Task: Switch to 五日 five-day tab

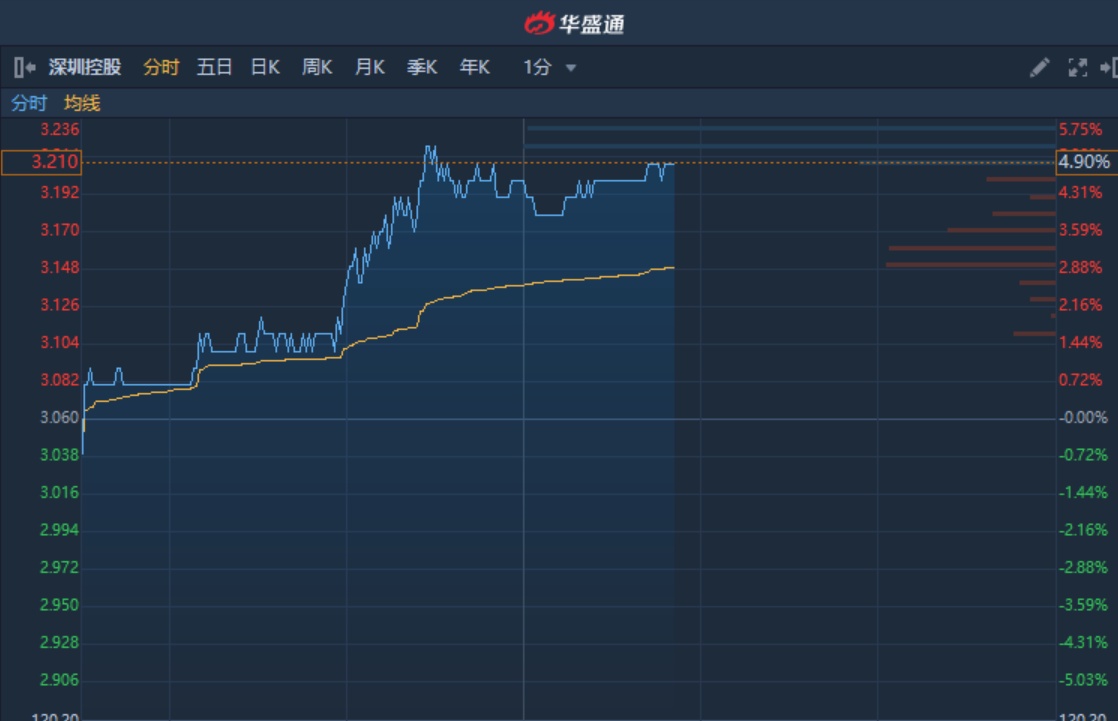Action: 214,68
